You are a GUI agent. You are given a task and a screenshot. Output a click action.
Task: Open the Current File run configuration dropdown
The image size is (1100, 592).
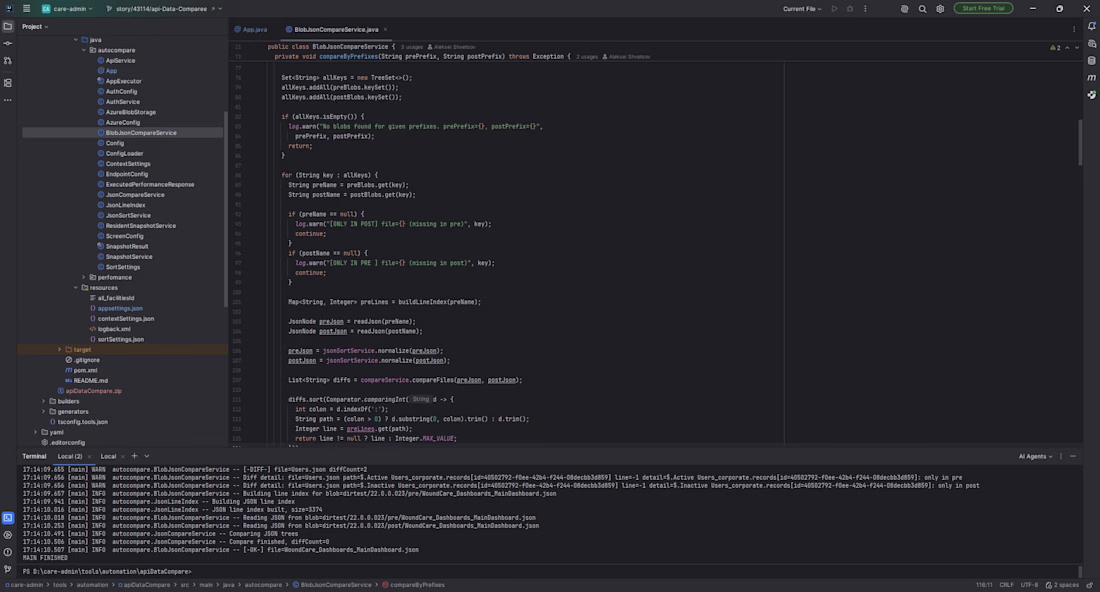click(x=802, y=9)
